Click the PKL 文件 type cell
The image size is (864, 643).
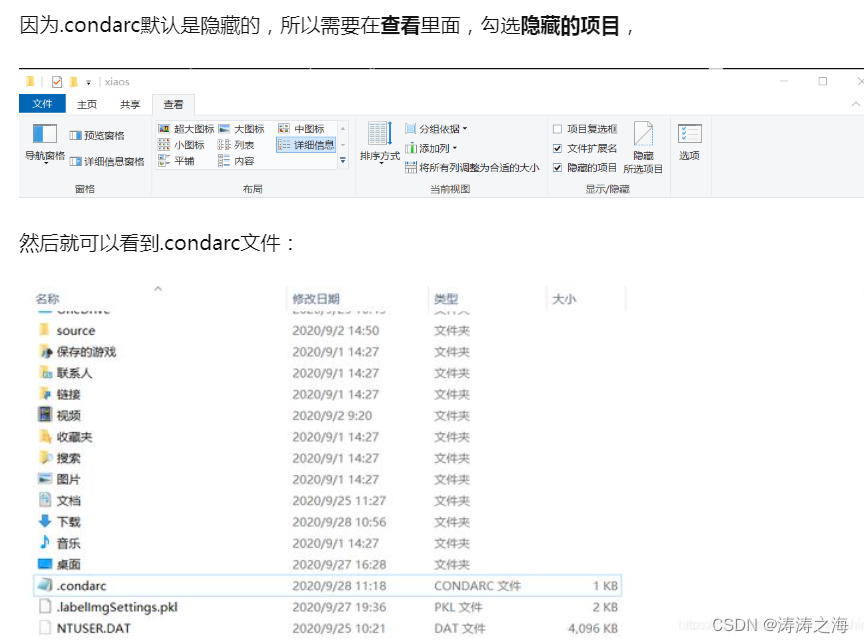(x=458, y=607)
